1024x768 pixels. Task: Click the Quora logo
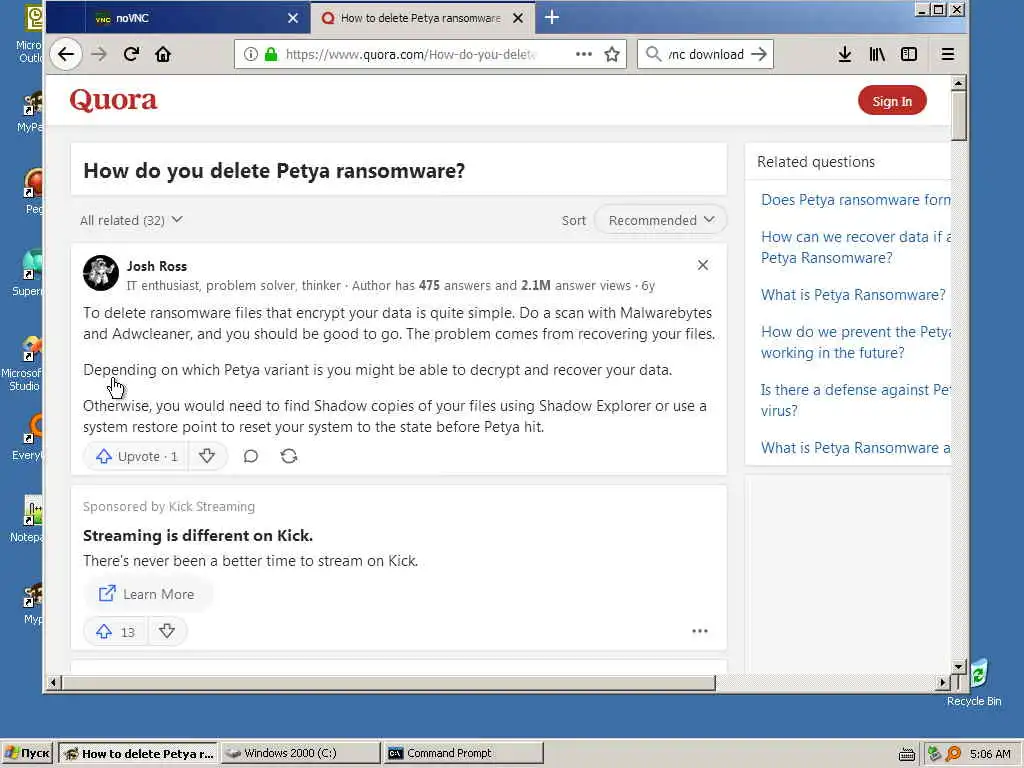(113, 100)
